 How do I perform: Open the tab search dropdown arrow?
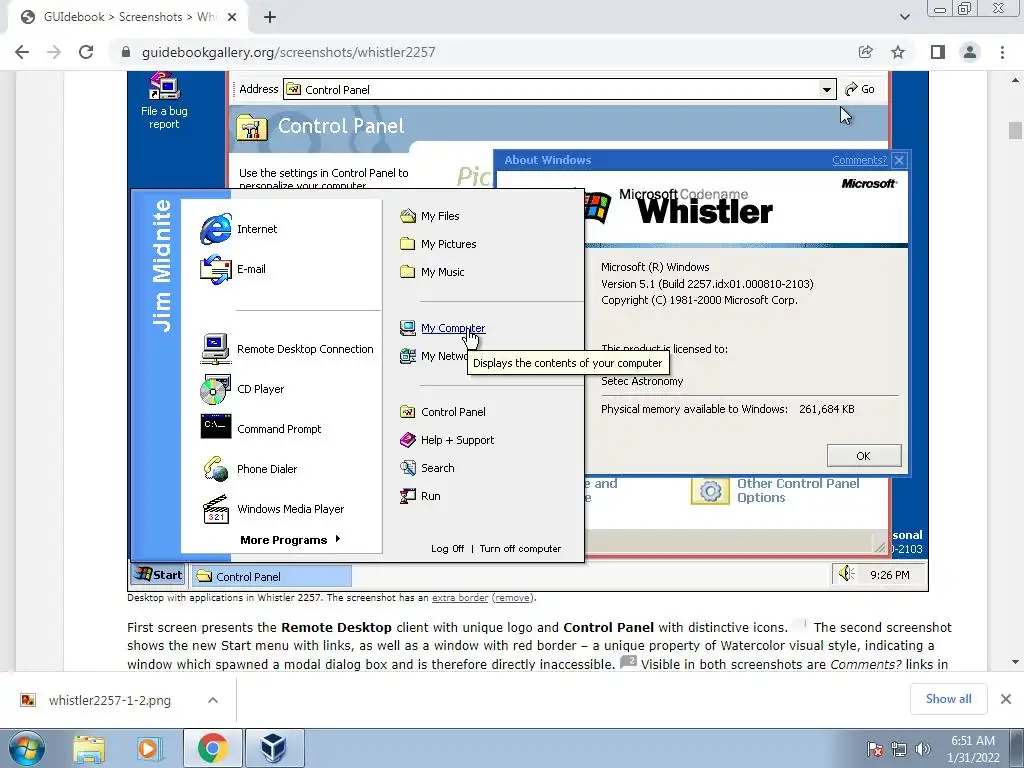pos(904,17)
